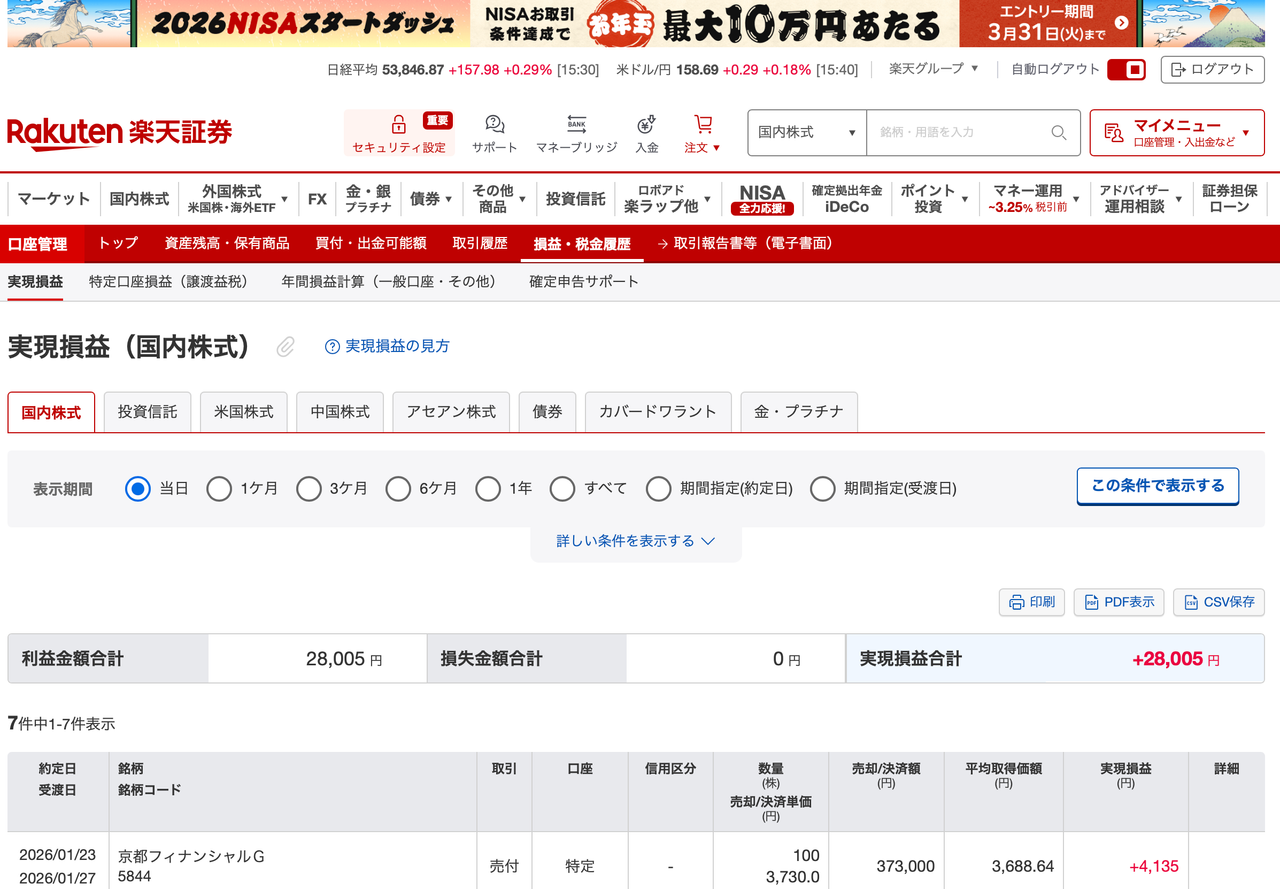Open the 国内株式 search category dropdown
Viewport: 1280px width, 889px height.
pos(806,132)
